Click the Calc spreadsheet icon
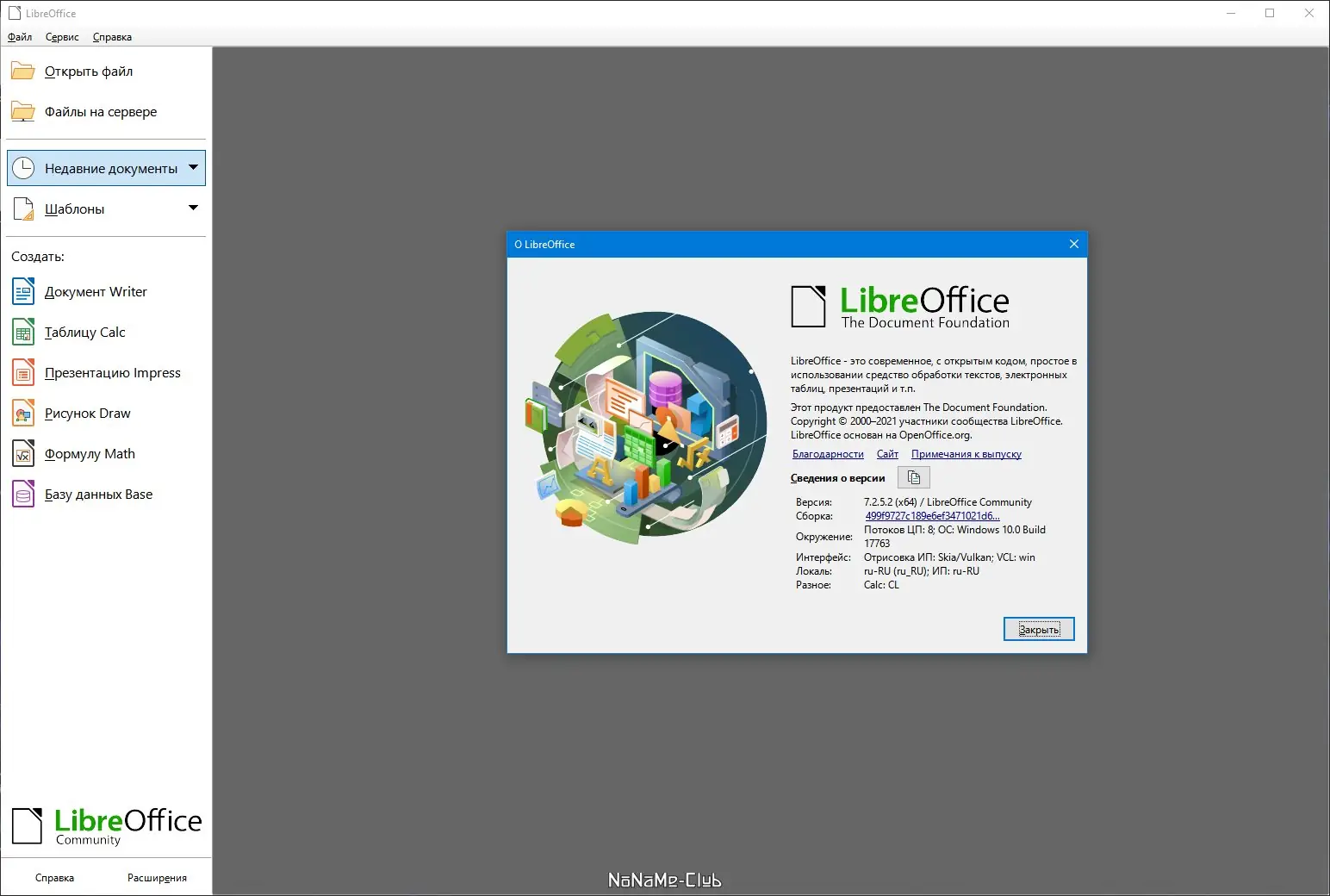The image size is (1330, 896). click(23, 332)
